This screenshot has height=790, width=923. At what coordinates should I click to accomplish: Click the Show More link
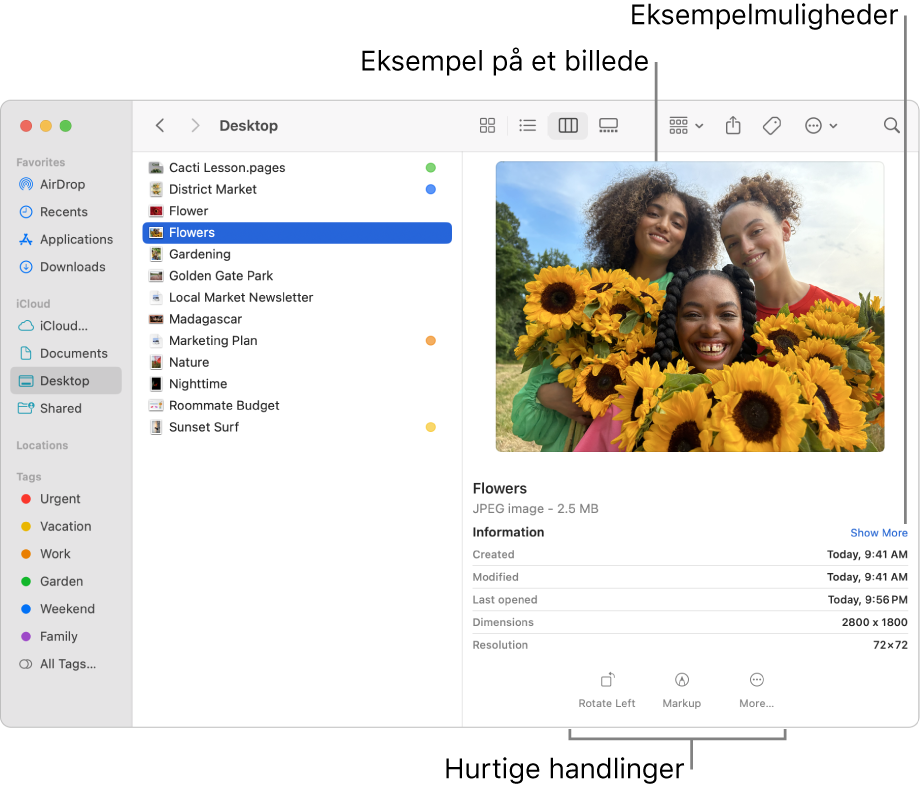pos(878,533)
